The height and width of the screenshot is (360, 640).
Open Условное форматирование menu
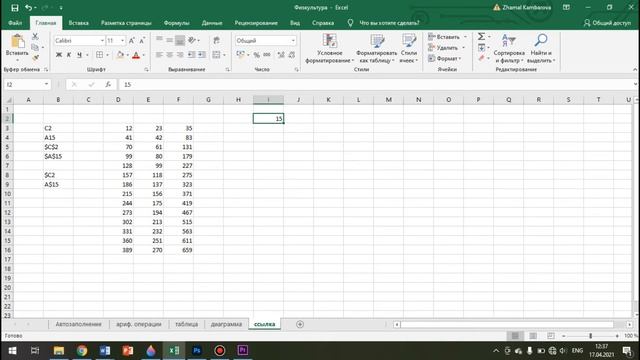click(329, 49)
